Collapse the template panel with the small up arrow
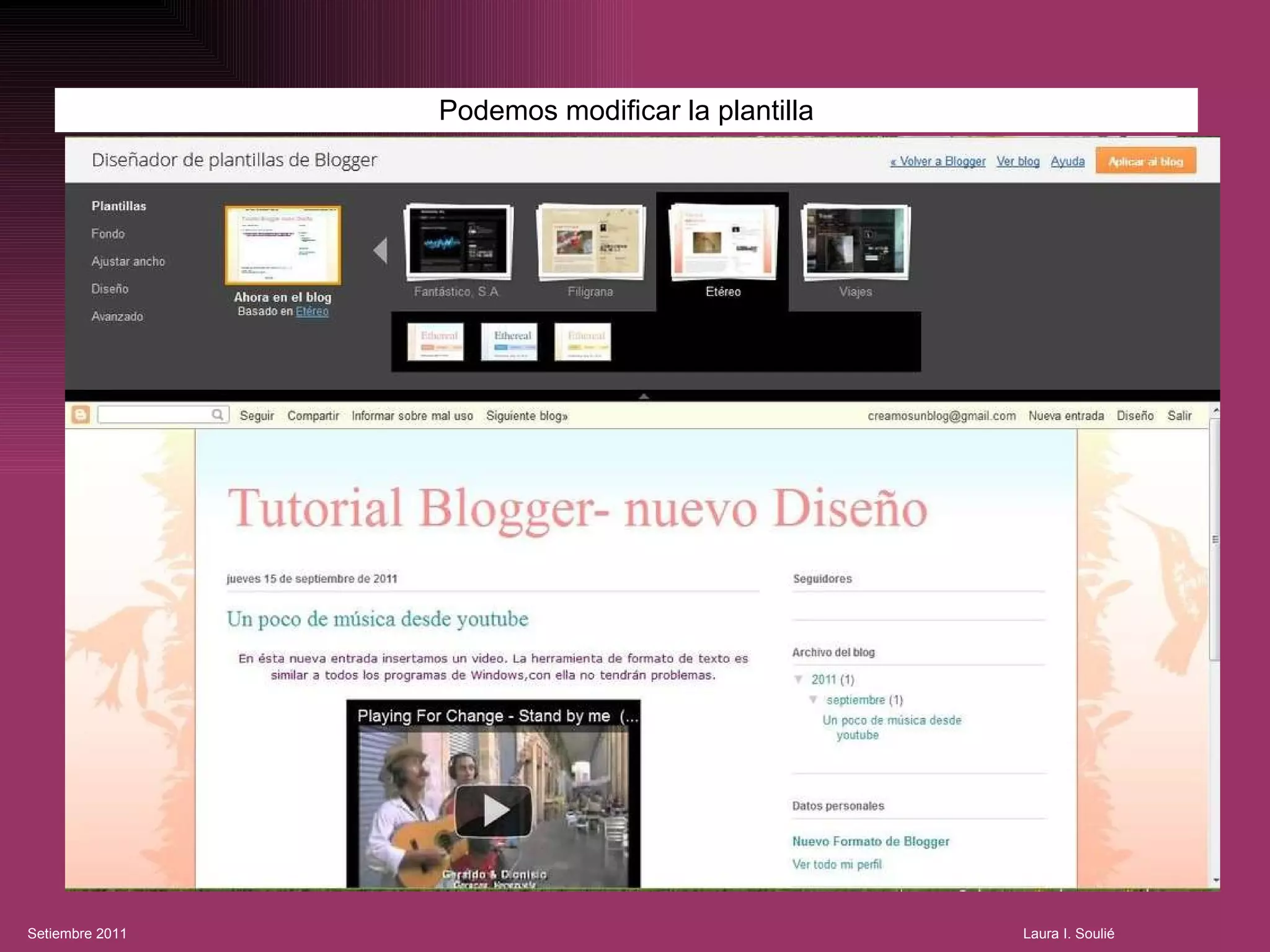Viewport: 1270px width, 952px height. 644,396
